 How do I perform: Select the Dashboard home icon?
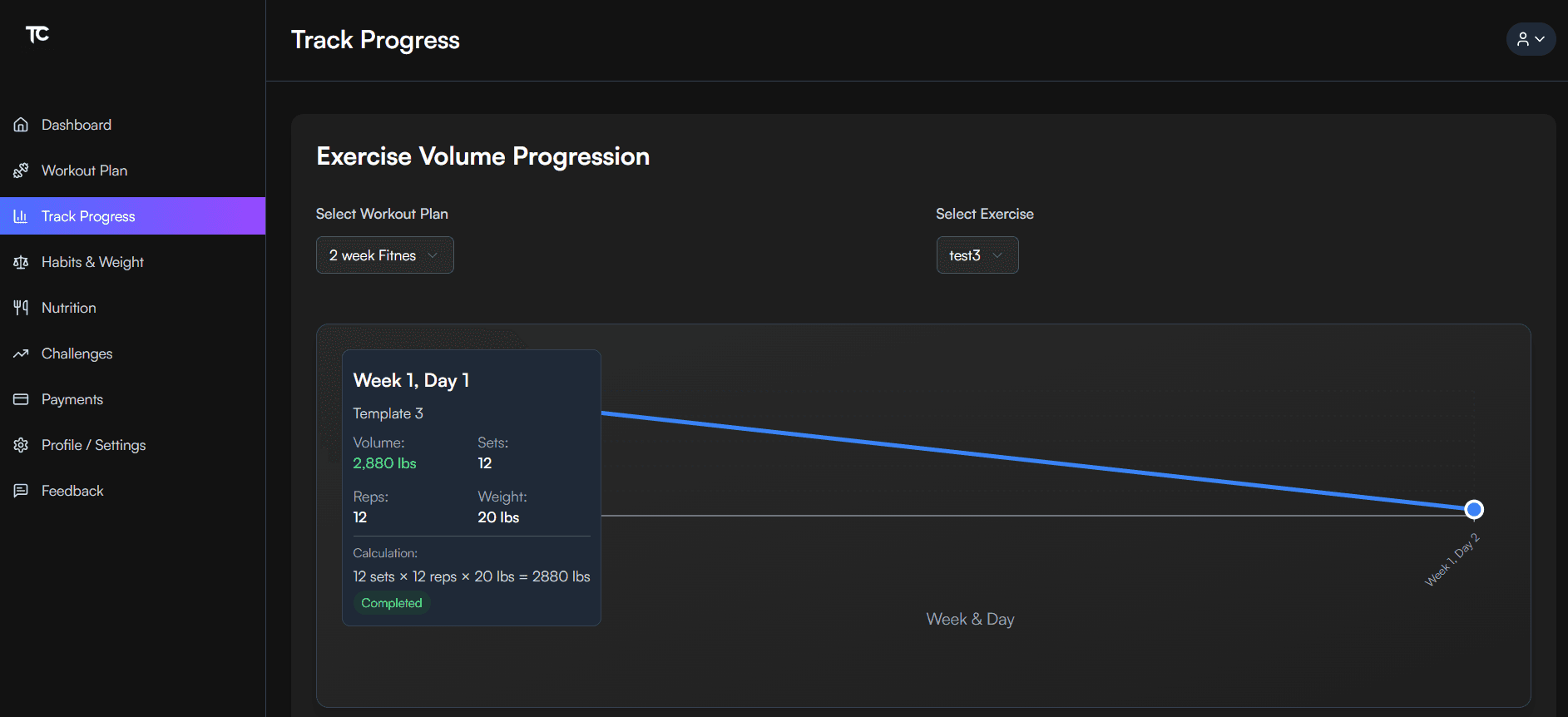coord(21,124)
